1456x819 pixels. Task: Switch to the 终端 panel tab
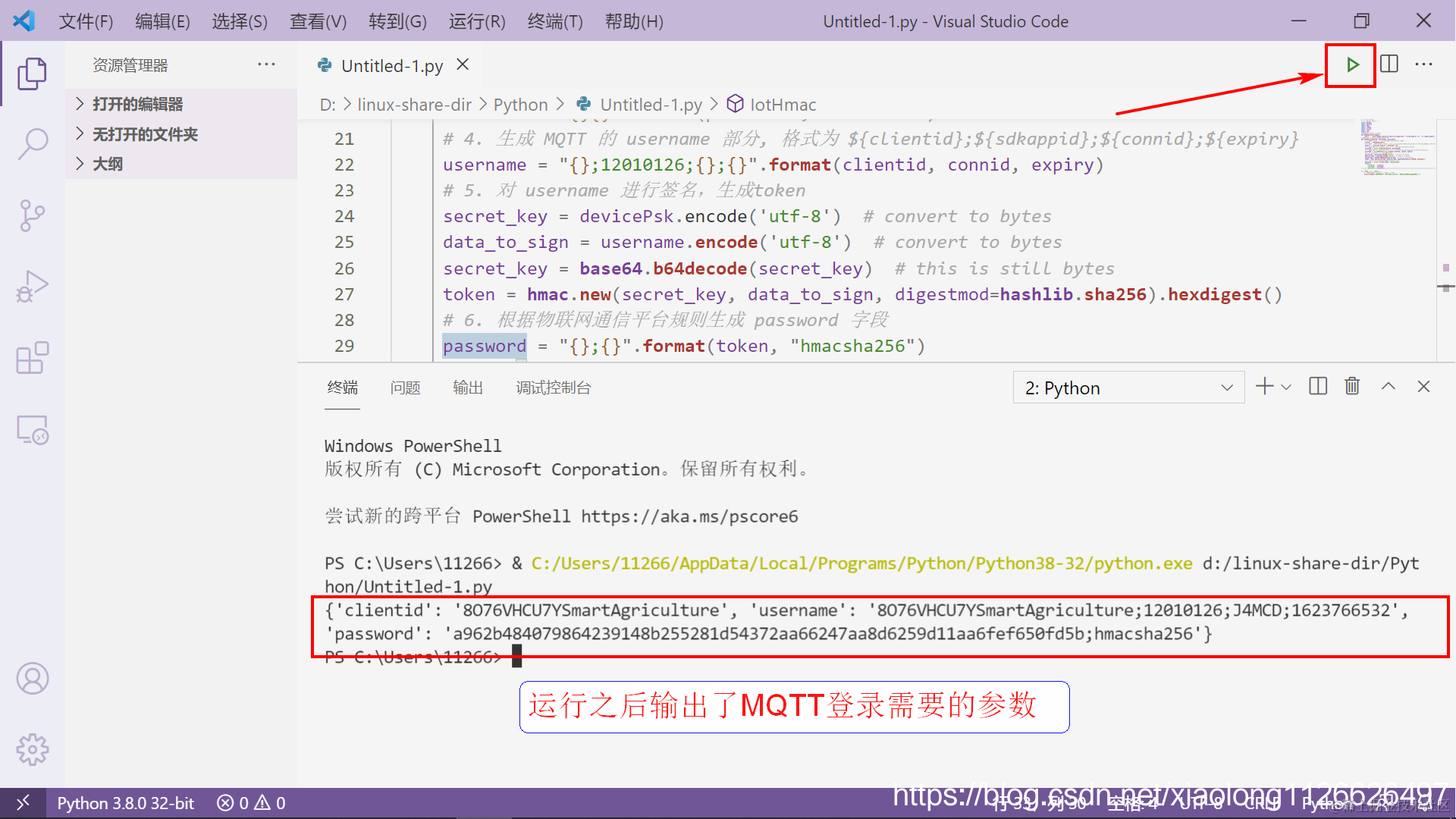(342, 388)
